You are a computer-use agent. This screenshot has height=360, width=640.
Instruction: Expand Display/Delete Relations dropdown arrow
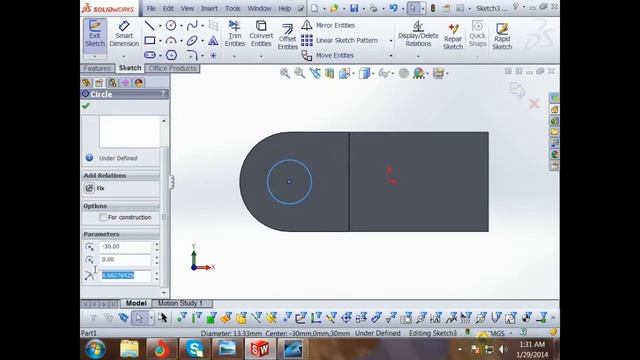tap(418, 56)
